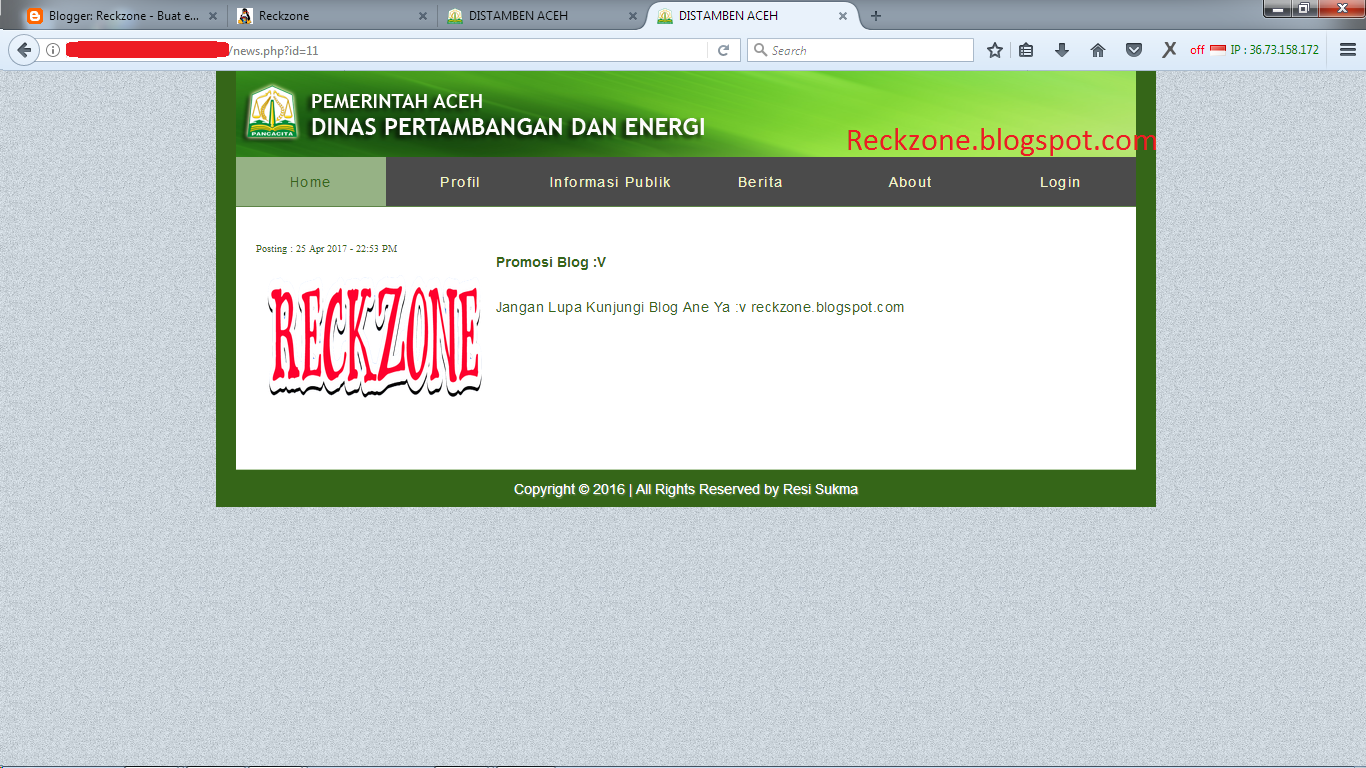Switch to the Reckzone tab

click(x=330, y=16)
